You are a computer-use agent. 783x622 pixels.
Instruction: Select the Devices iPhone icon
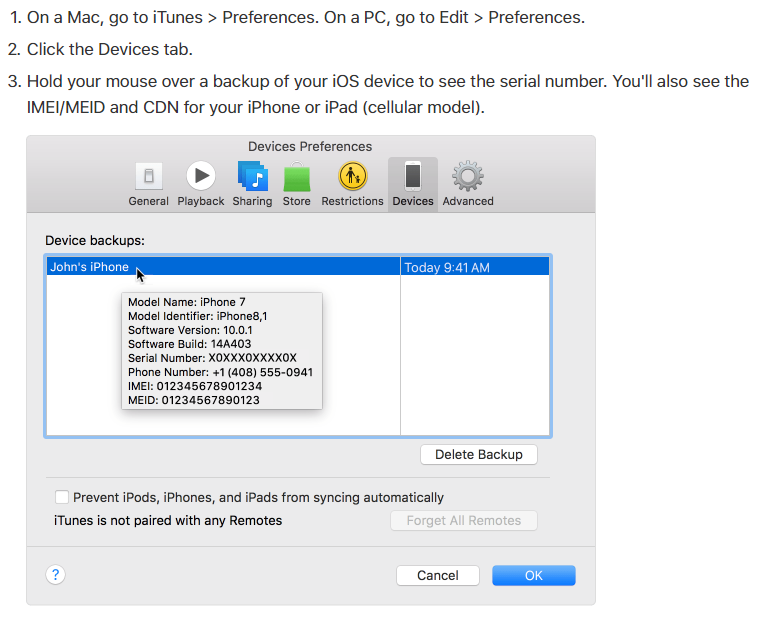click(413, 178)
